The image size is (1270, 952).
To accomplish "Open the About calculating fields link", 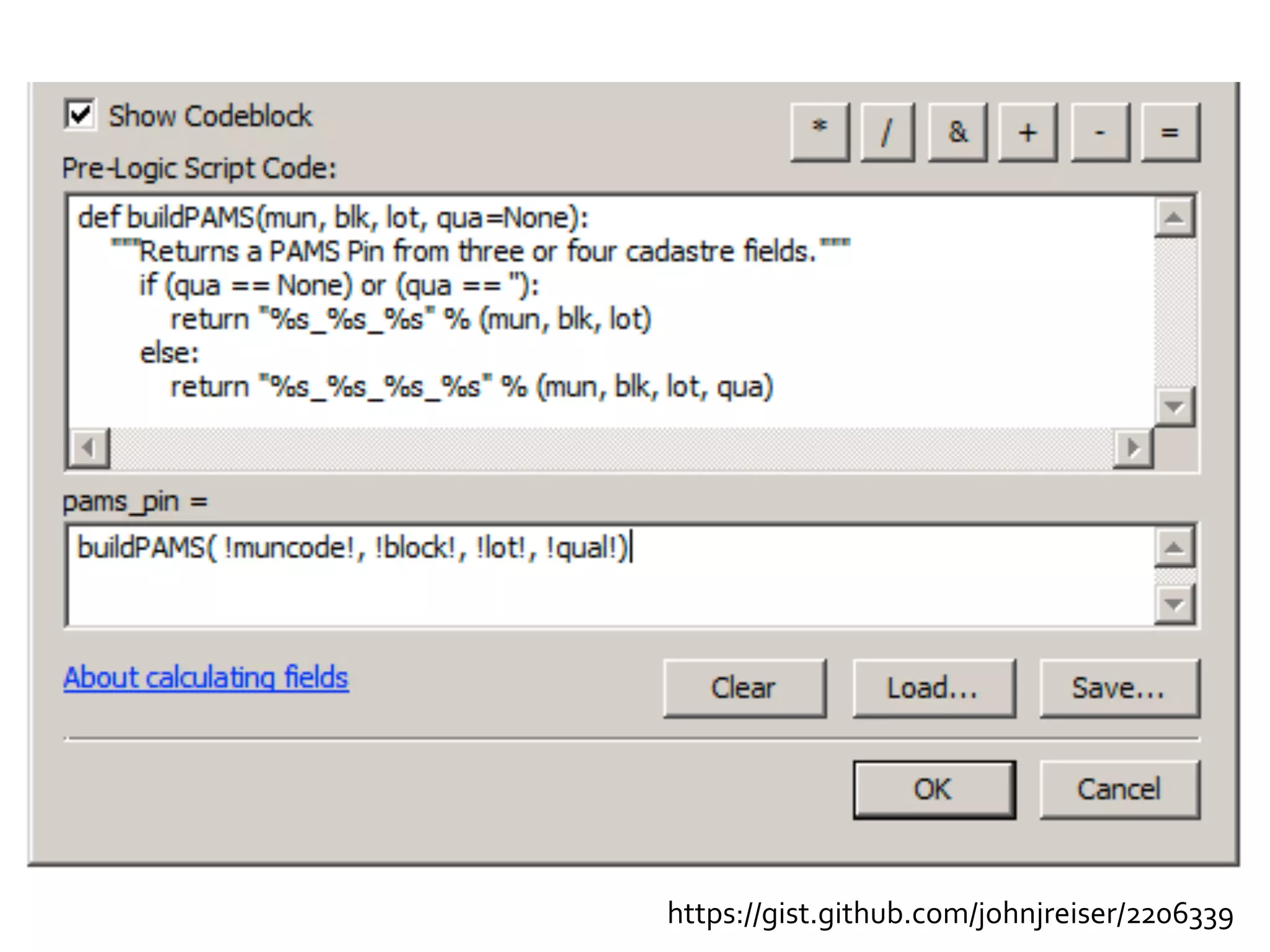I will [206, 677].
